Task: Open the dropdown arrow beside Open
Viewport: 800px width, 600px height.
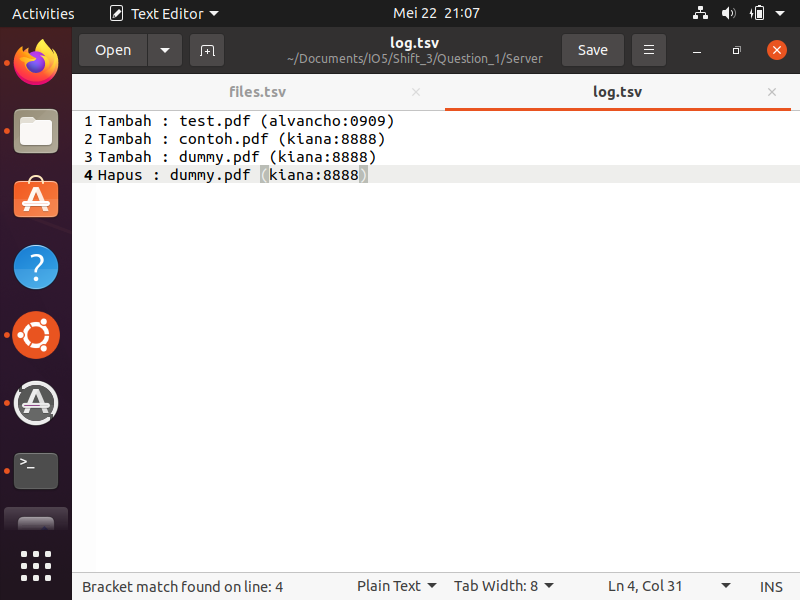Action: [x=164, y=49]
